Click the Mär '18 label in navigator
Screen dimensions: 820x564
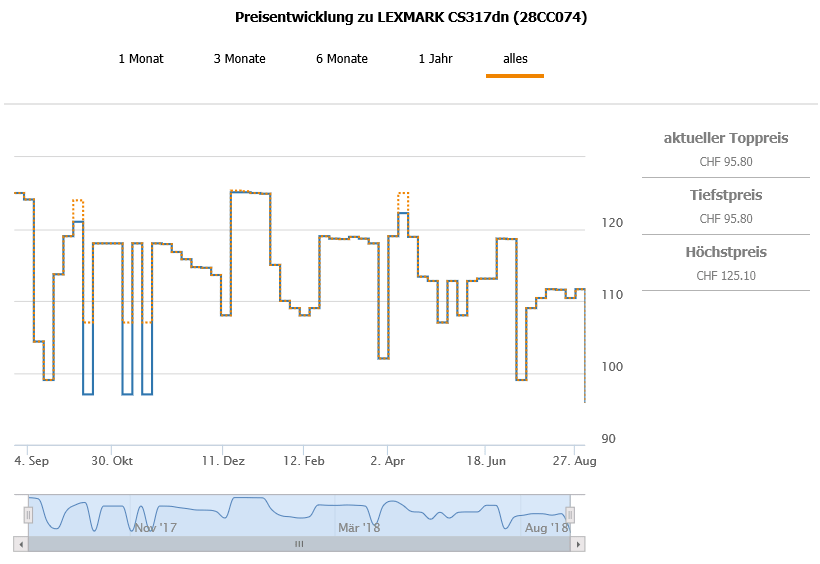pos(359,527)
